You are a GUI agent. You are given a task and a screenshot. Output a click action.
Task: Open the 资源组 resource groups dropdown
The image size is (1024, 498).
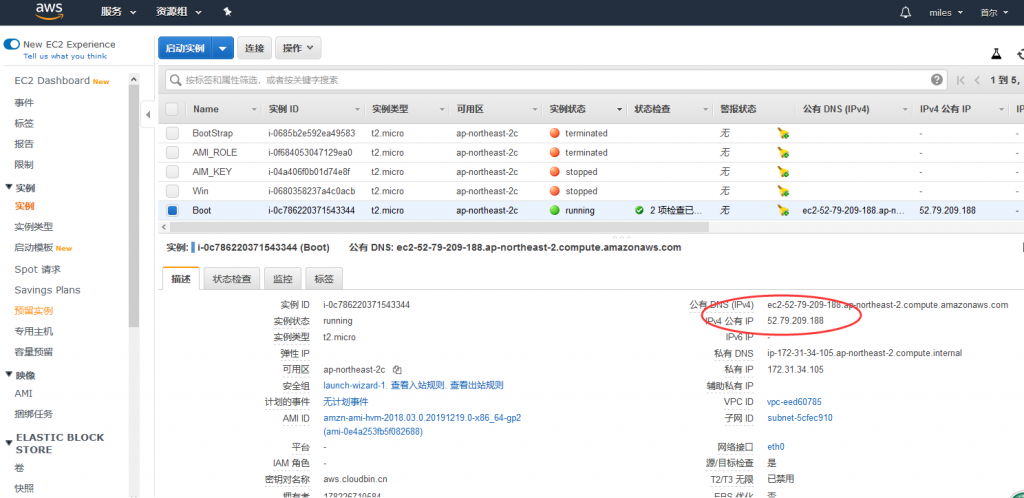point(179,12)
